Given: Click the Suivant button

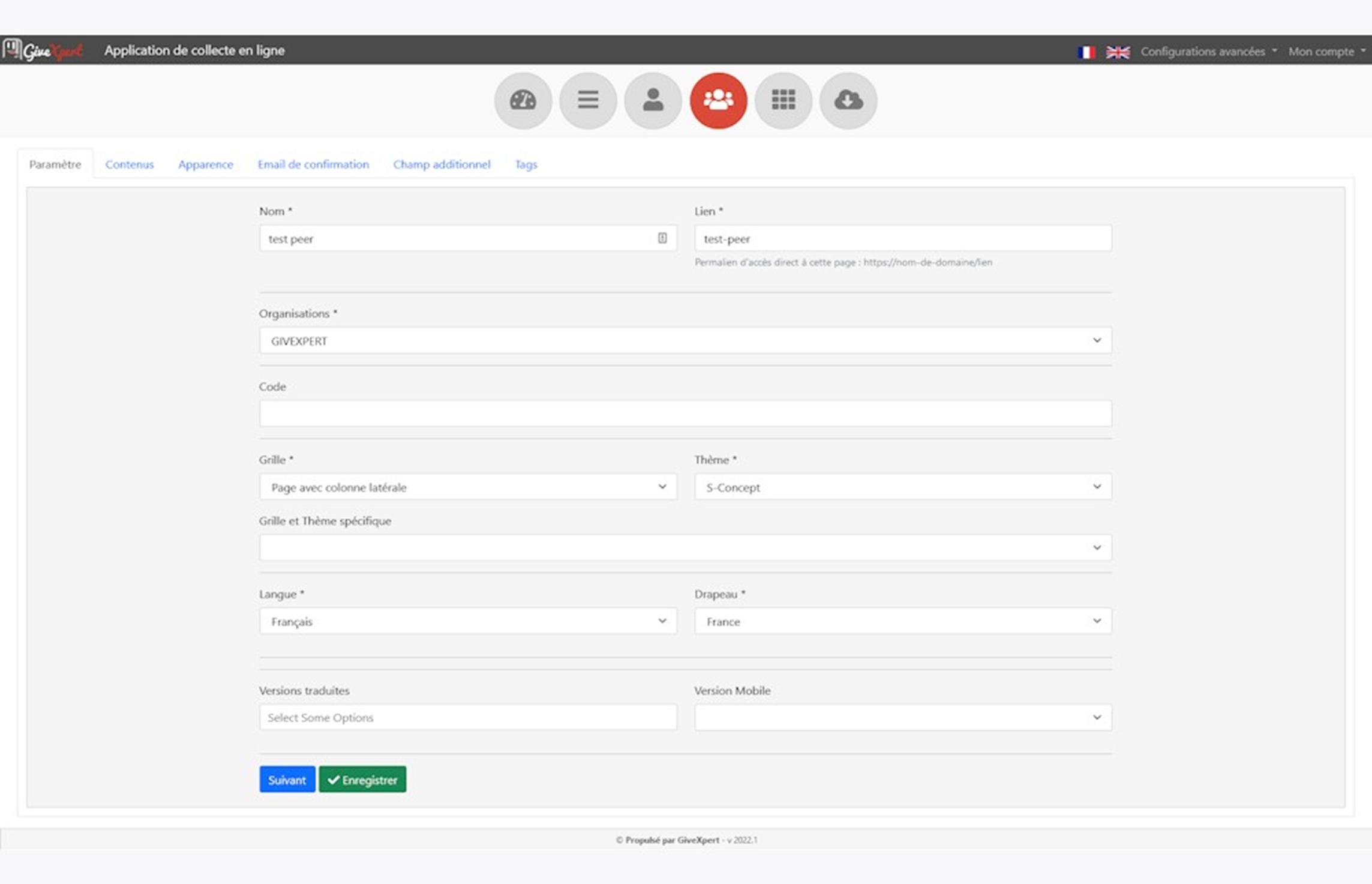Looking at the screenshot, I should (287, 780).
